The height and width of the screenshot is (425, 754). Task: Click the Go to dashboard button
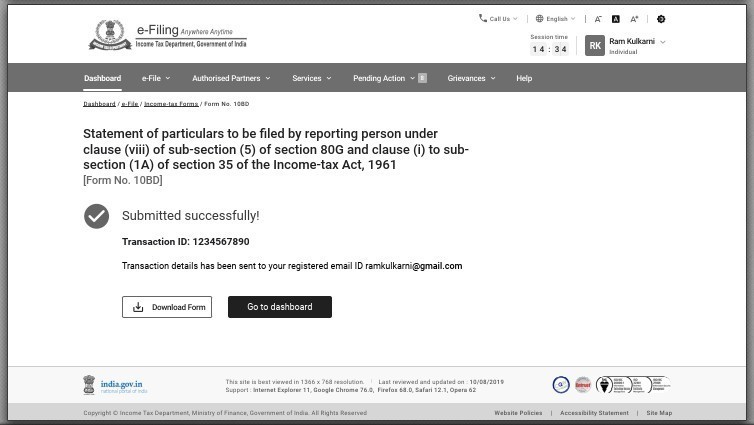tap(280, 307)
